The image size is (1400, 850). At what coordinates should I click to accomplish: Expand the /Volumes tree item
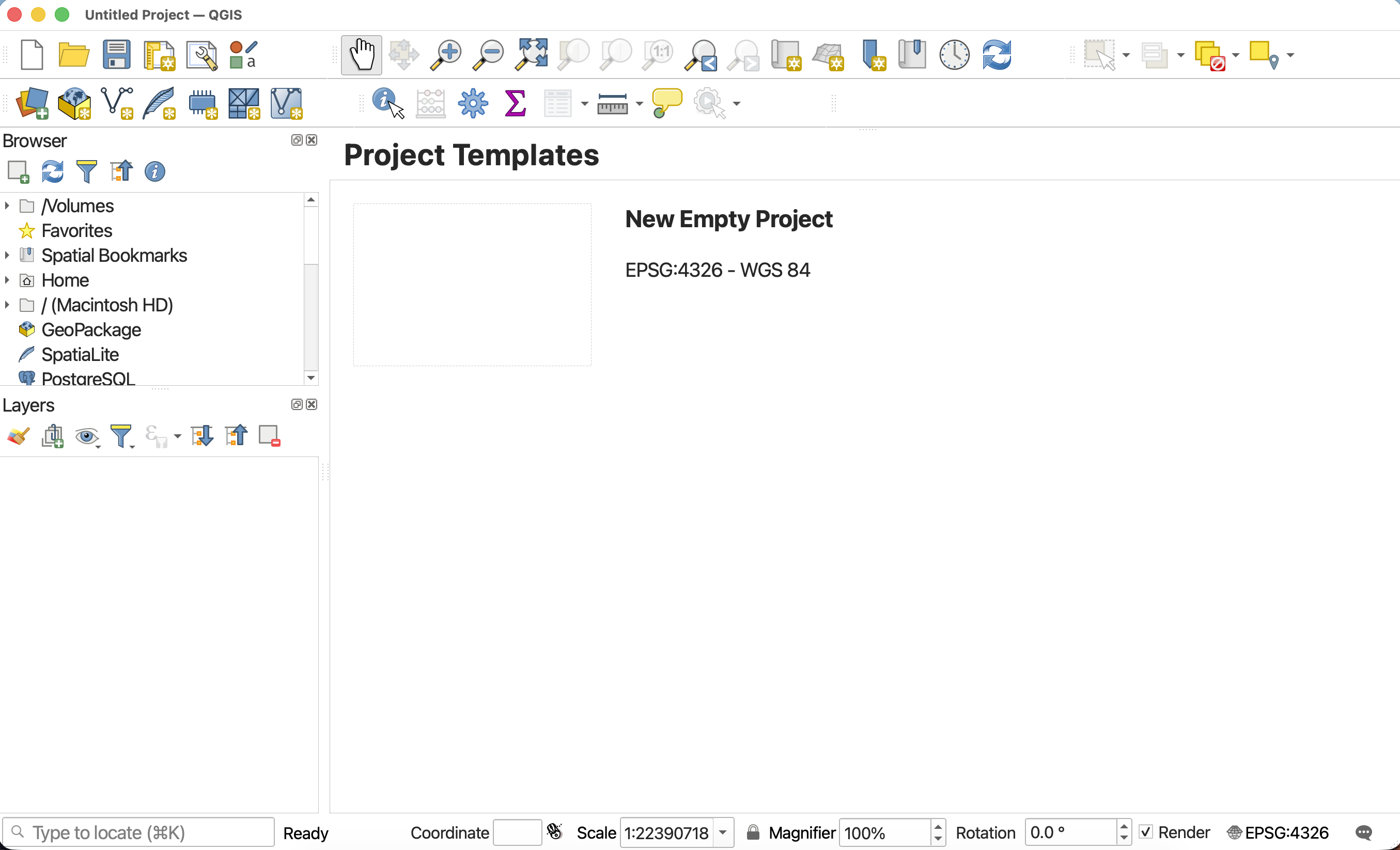click(7, 206)
